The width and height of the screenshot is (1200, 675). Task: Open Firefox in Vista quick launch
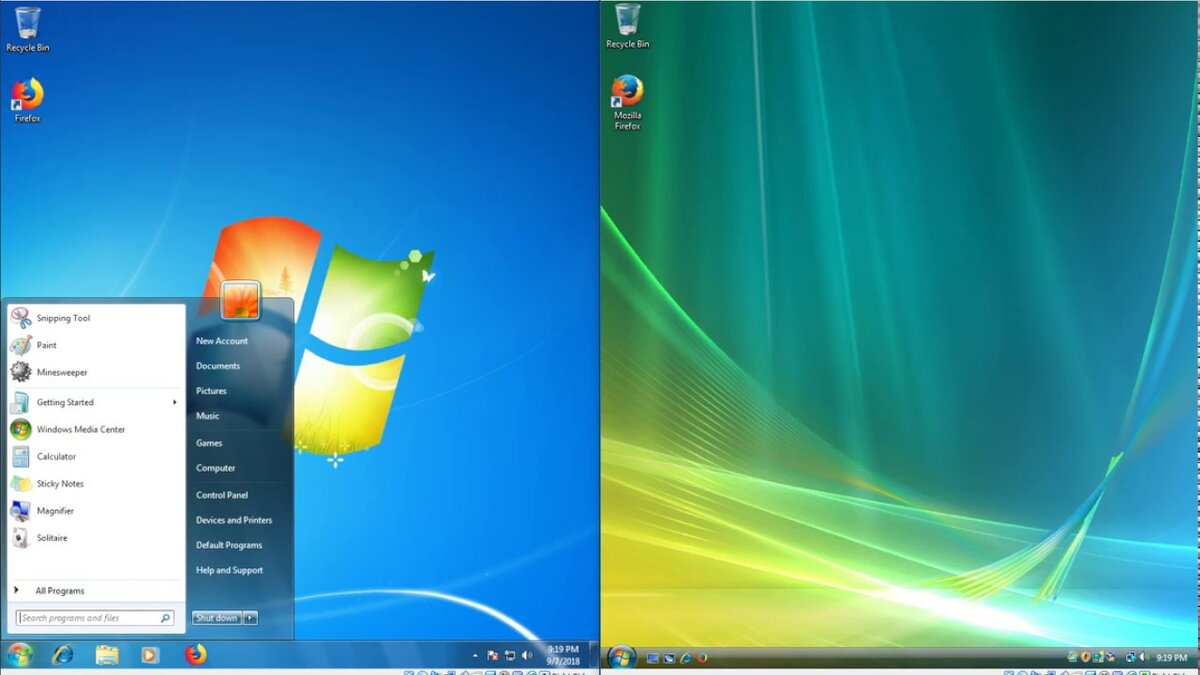[x=702, y=658]
